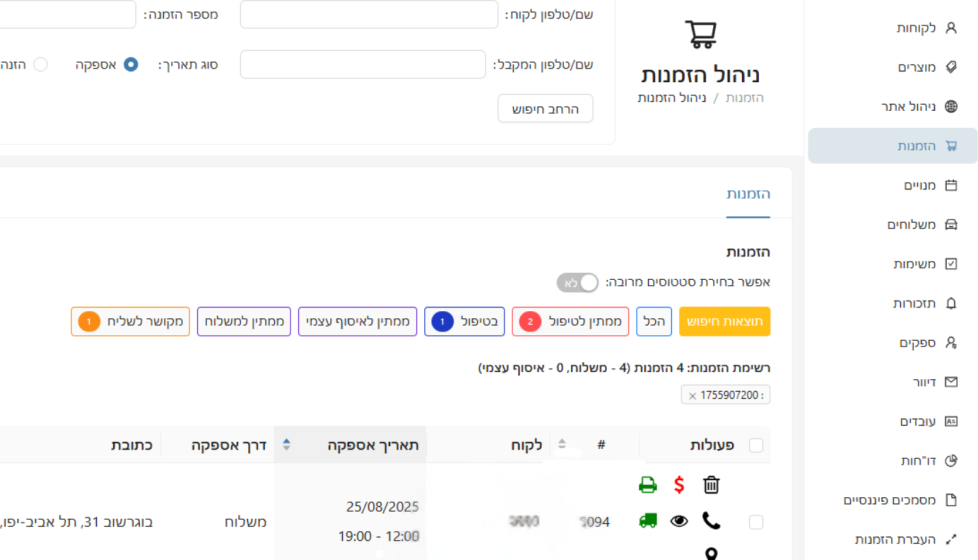Click the שם/טלפון לקוח input field

369,15
